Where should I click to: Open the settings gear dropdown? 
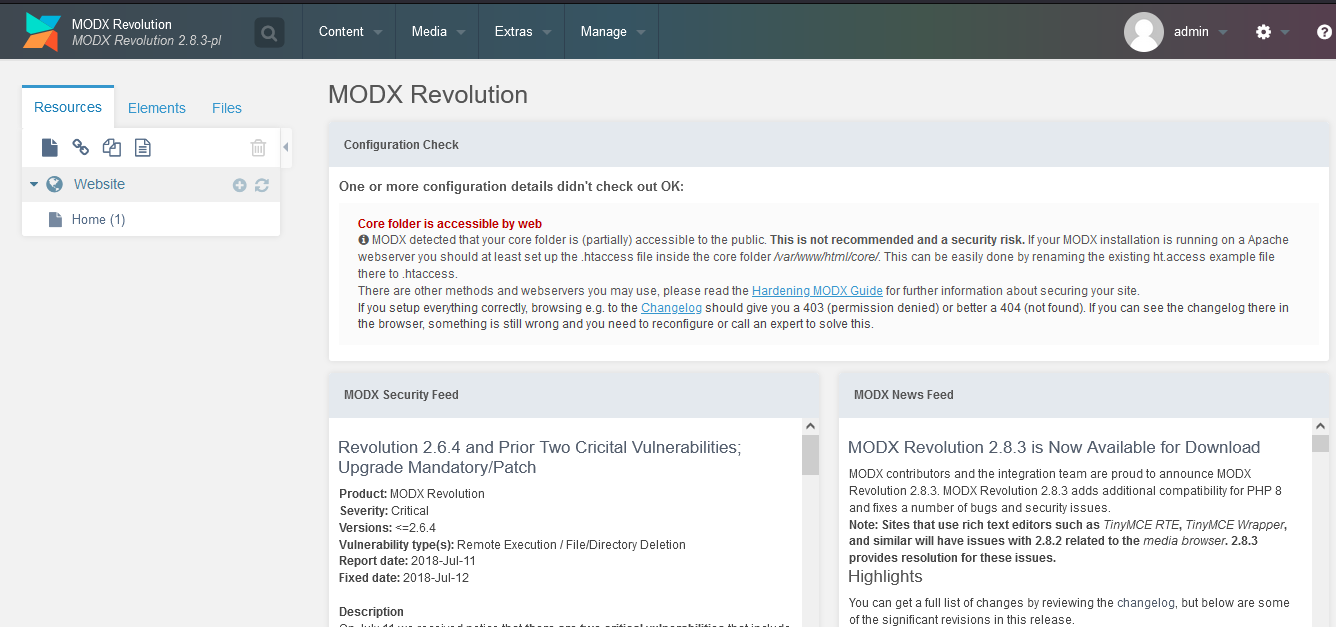point(1271,32)
